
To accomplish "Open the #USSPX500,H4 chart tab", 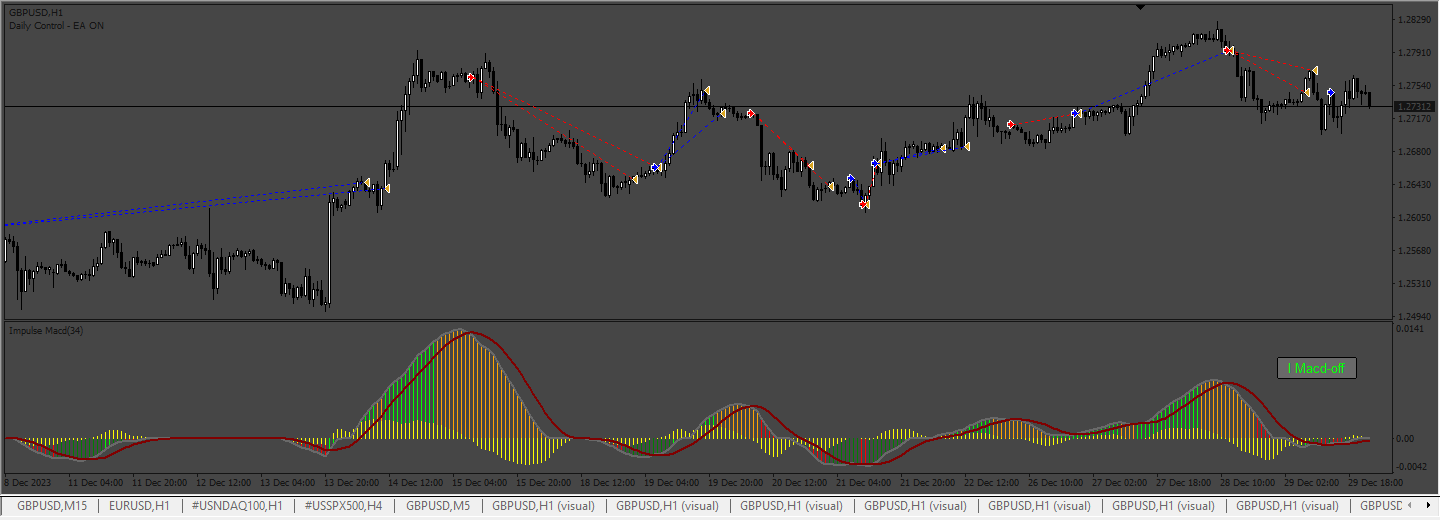I will pos(343,506).
